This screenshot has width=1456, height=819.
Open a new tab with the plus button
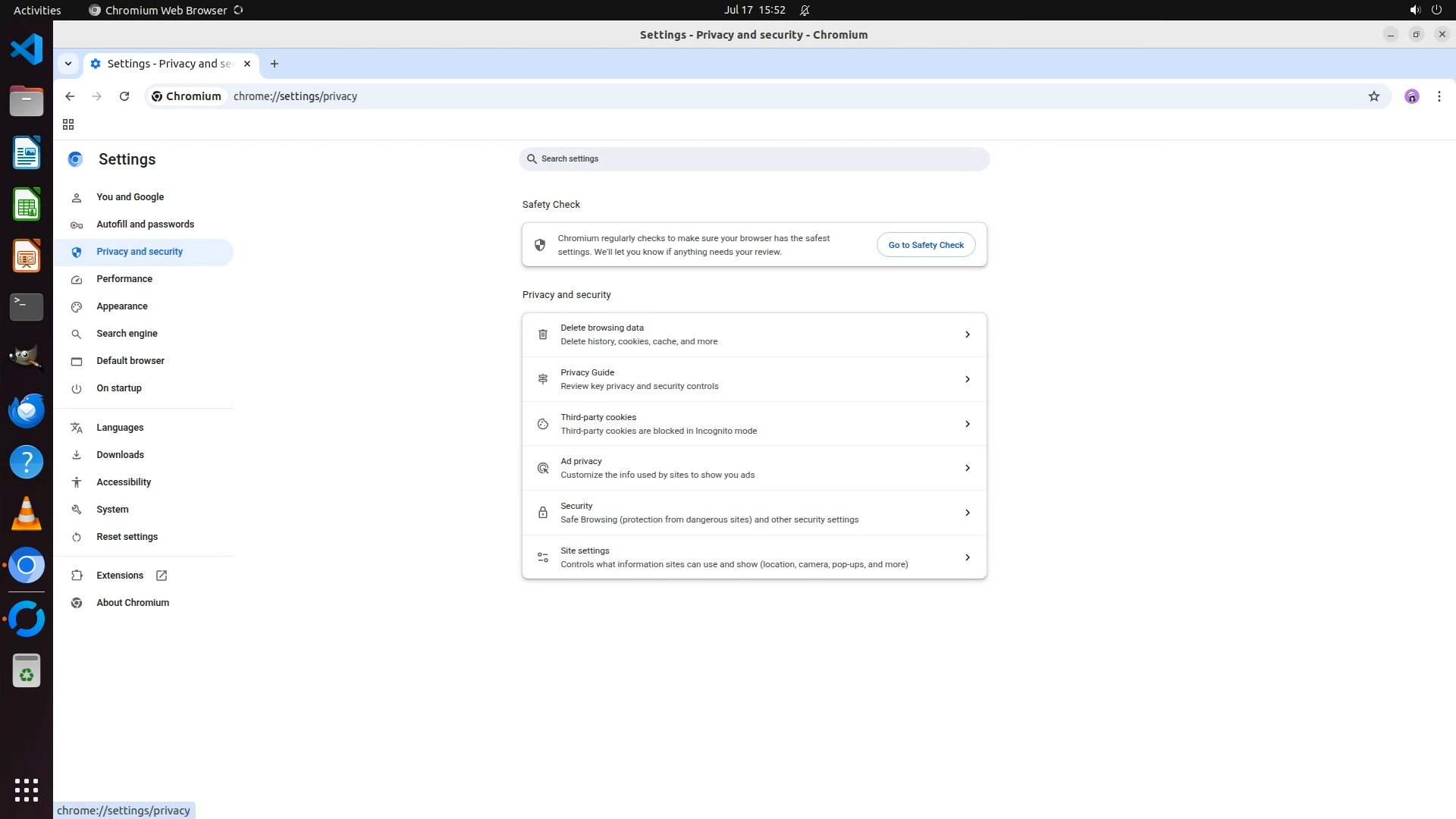pyautogui.click(x=275, y=64)
